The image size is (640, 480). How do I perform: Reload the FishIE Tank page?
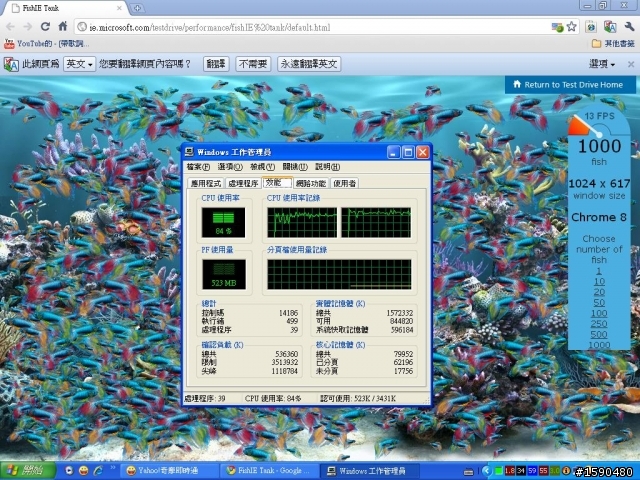point(45,27)
